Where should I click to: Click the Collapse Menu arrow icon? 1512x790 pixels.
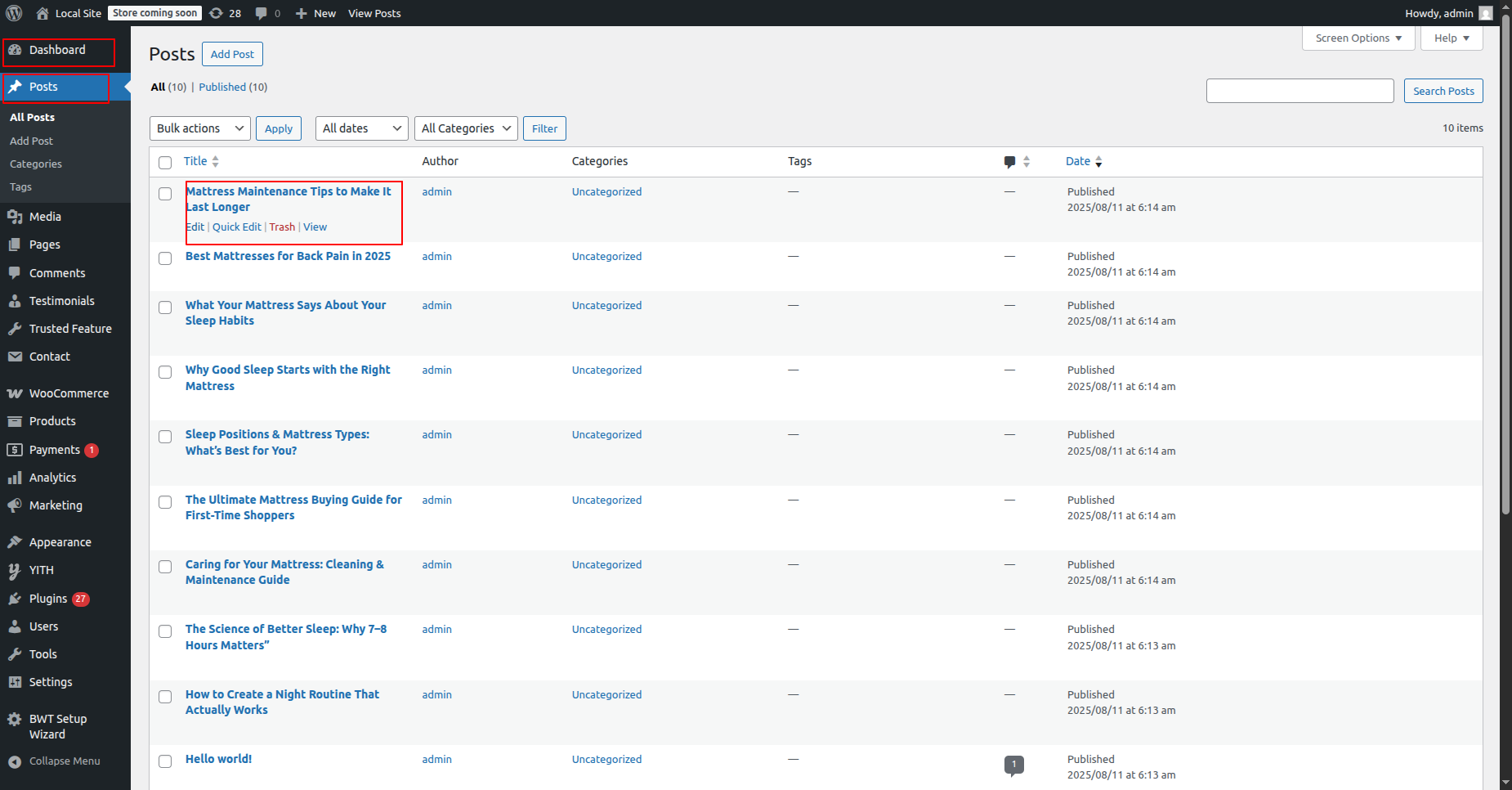point(15,761)
